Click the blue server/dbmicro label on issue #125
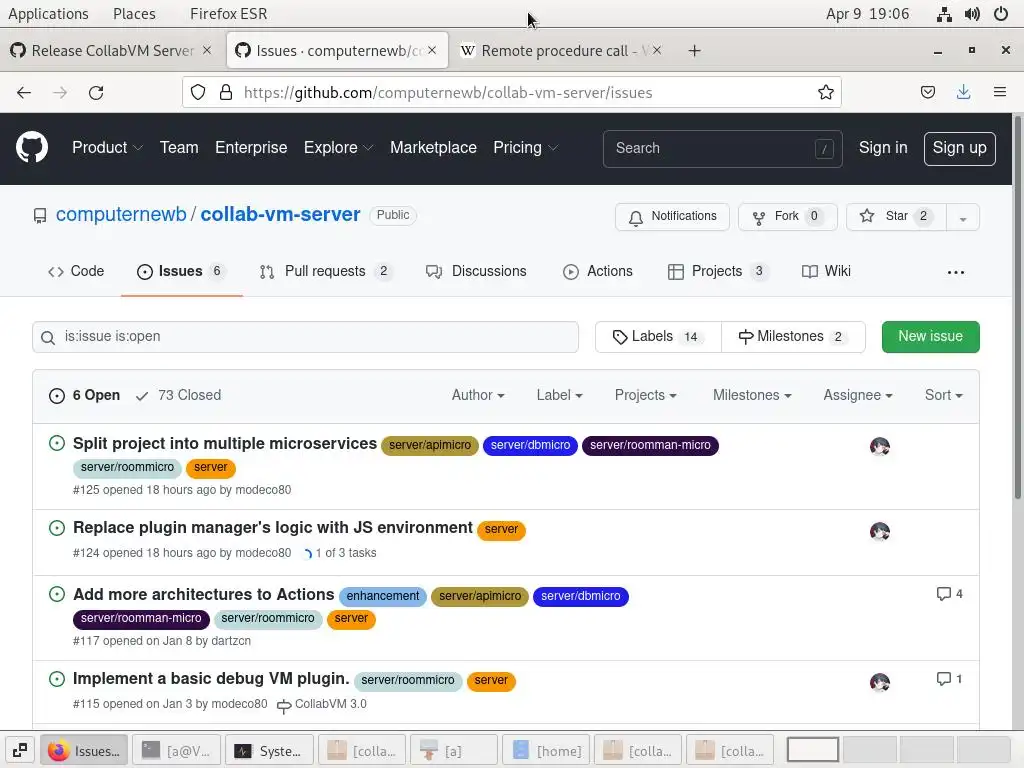Screen dimensions: 1024x768 (x=530, y=445)
